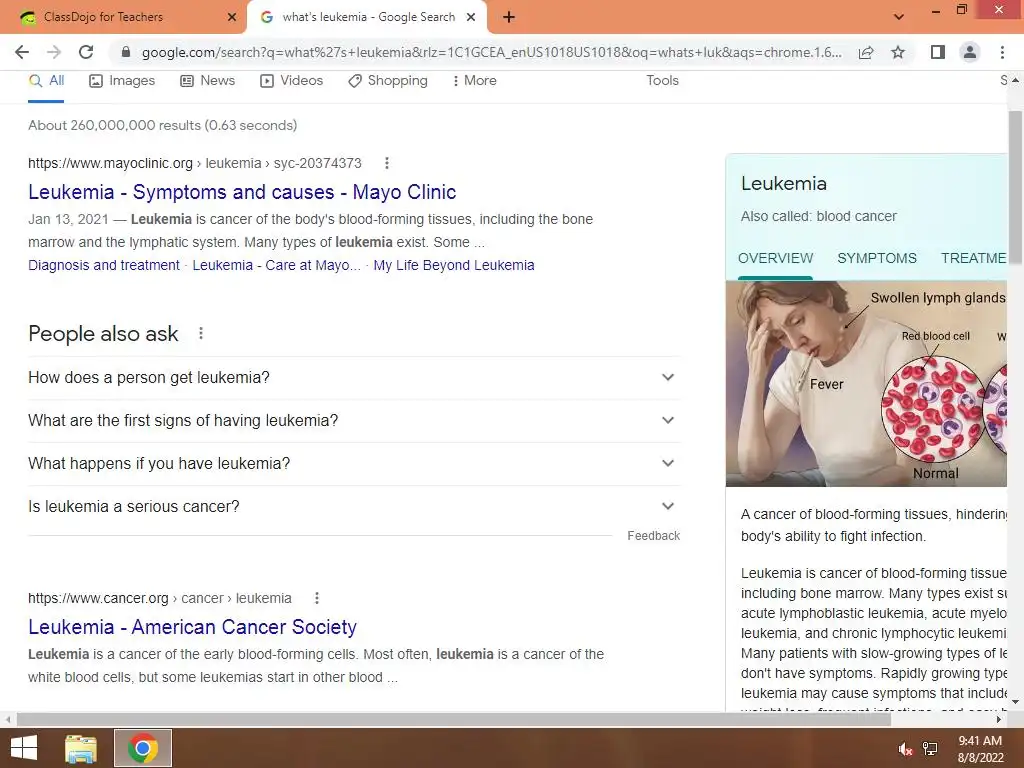Click Chrome icon in taskbar
This screenshot has height=768, width=1024.
(x=143, y=748)
